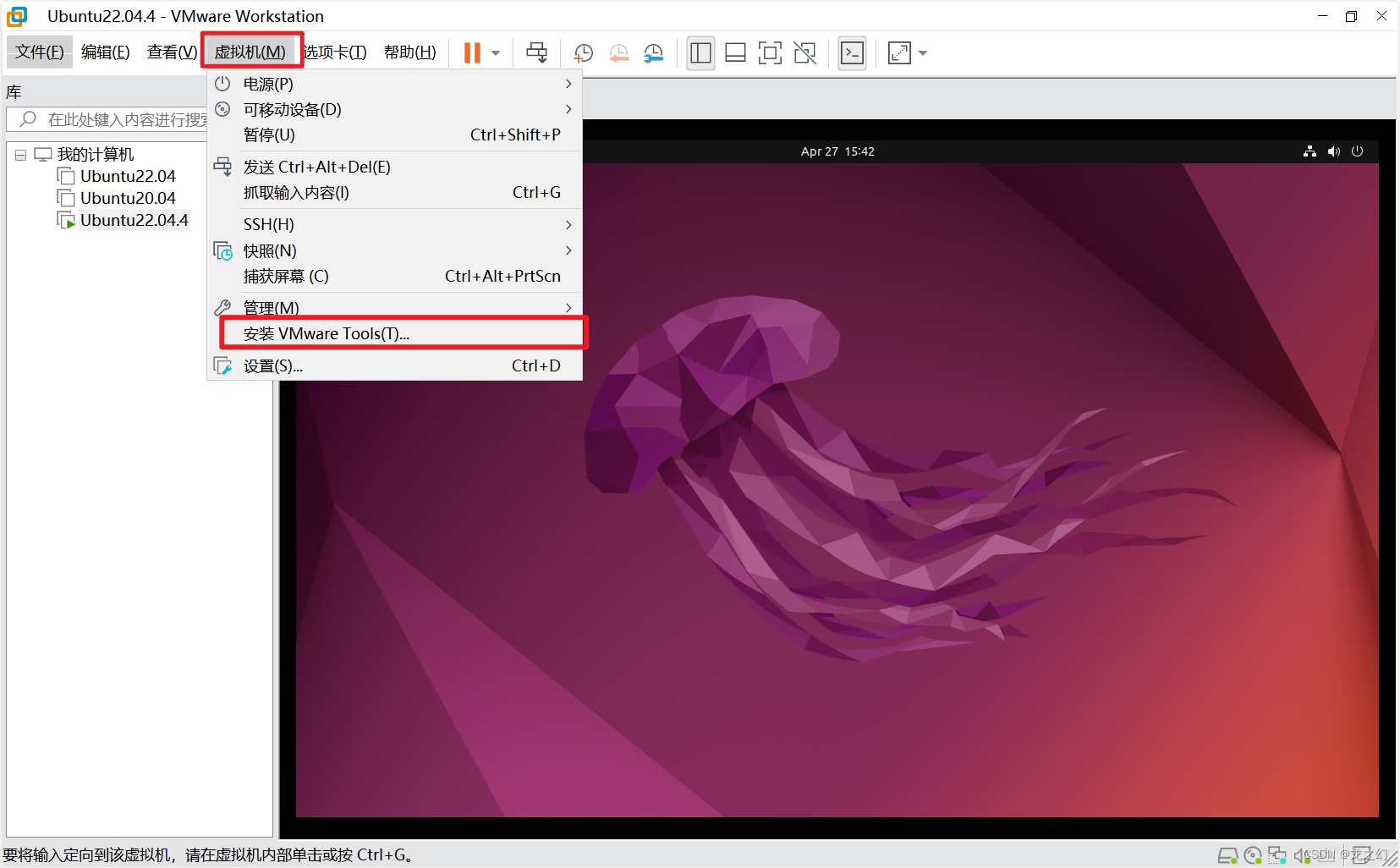Click the stretch guest display icon
This screenshot has width=1400, height=868.
click(899, 52)
